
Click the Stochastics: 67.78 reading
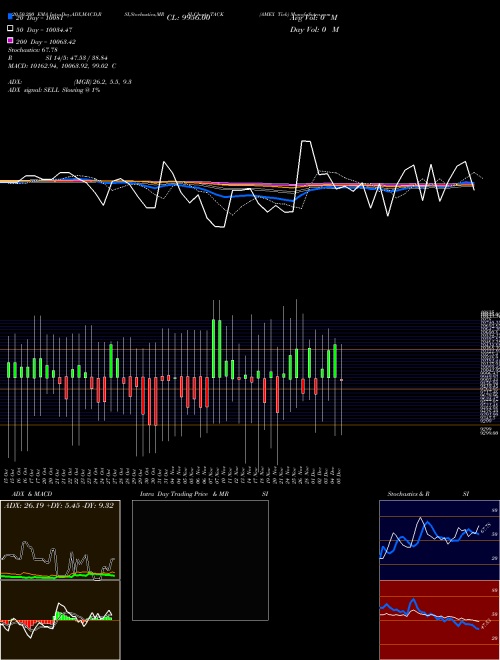[x=32, y=50]
